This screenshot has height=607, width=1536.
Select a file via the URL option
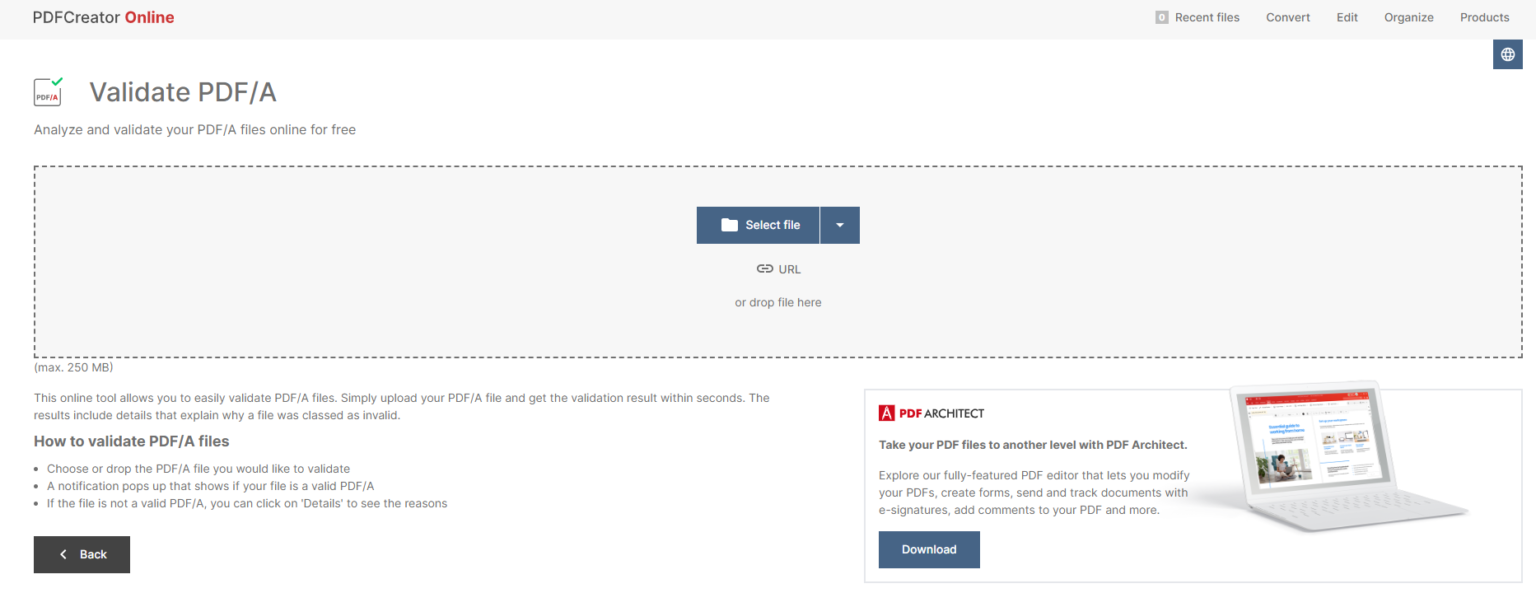click(x=778, y=268)
